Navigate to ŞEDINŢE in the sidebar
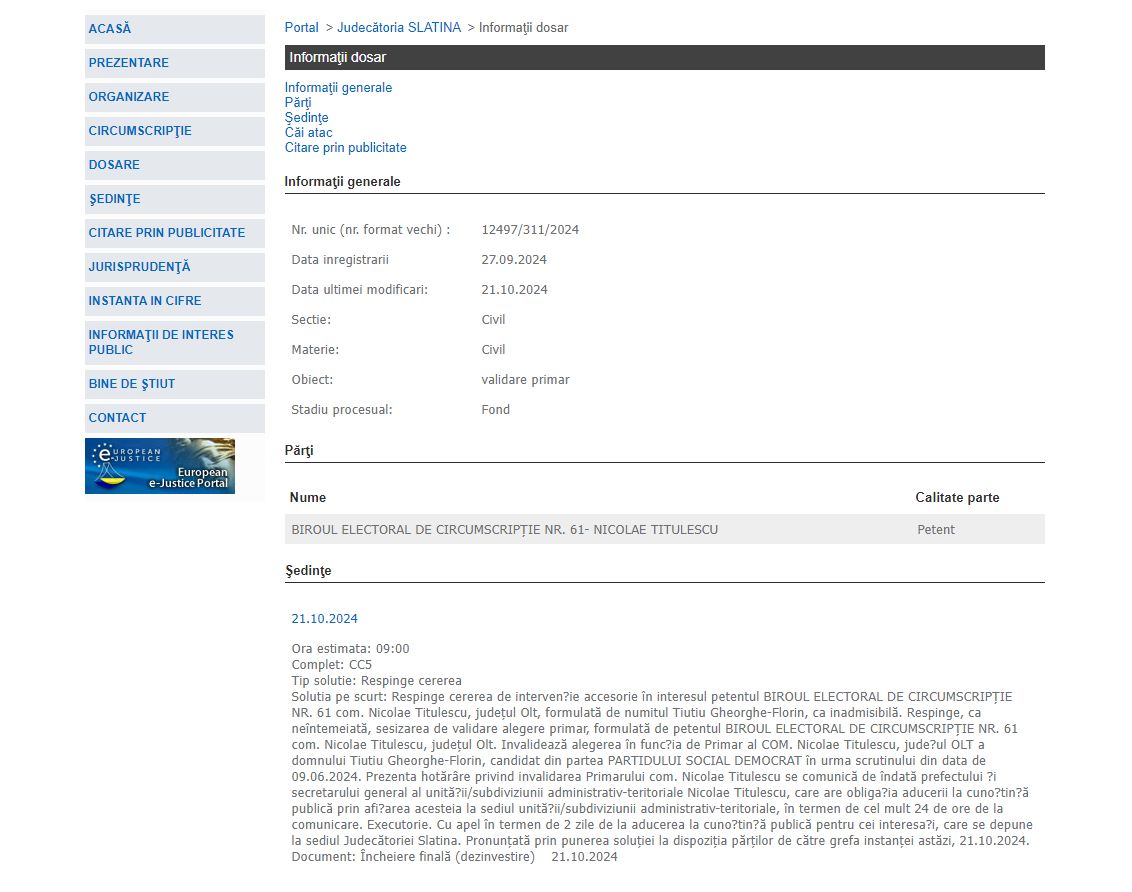The height and width of the screenshot is (892, 1132). pos(115,199)
